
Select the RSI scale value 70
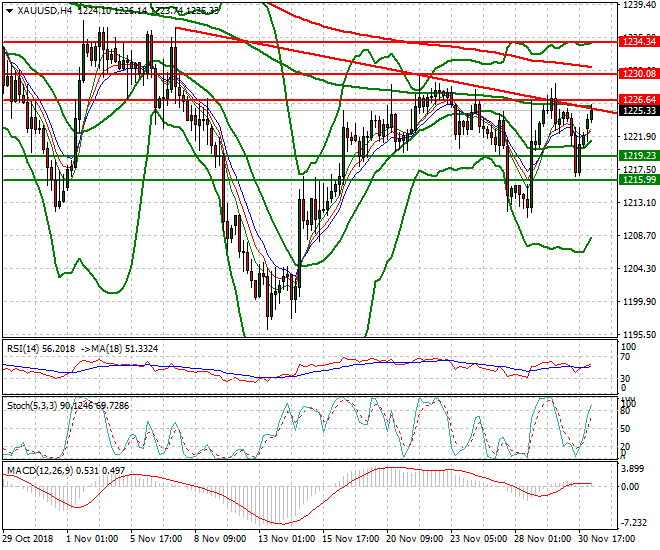625,357
